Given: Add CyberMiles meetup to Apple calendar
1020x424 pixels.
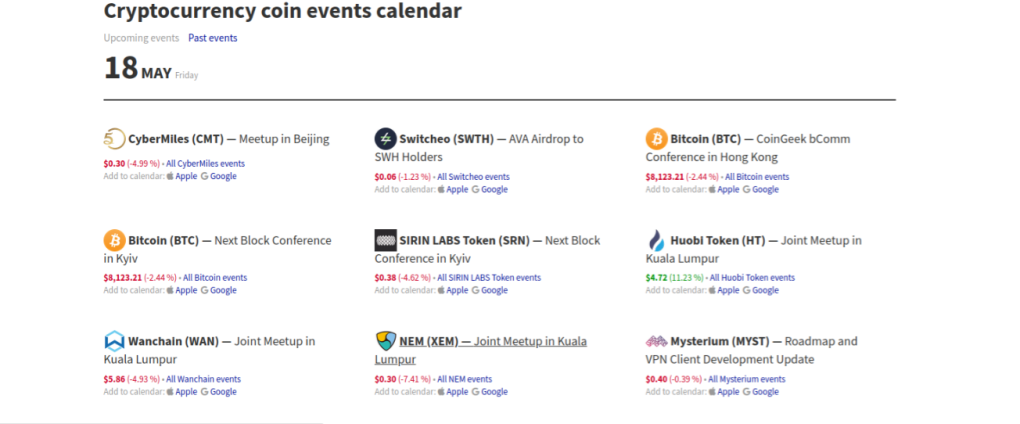Looking at the screenshot, I should tap(181, 176).
